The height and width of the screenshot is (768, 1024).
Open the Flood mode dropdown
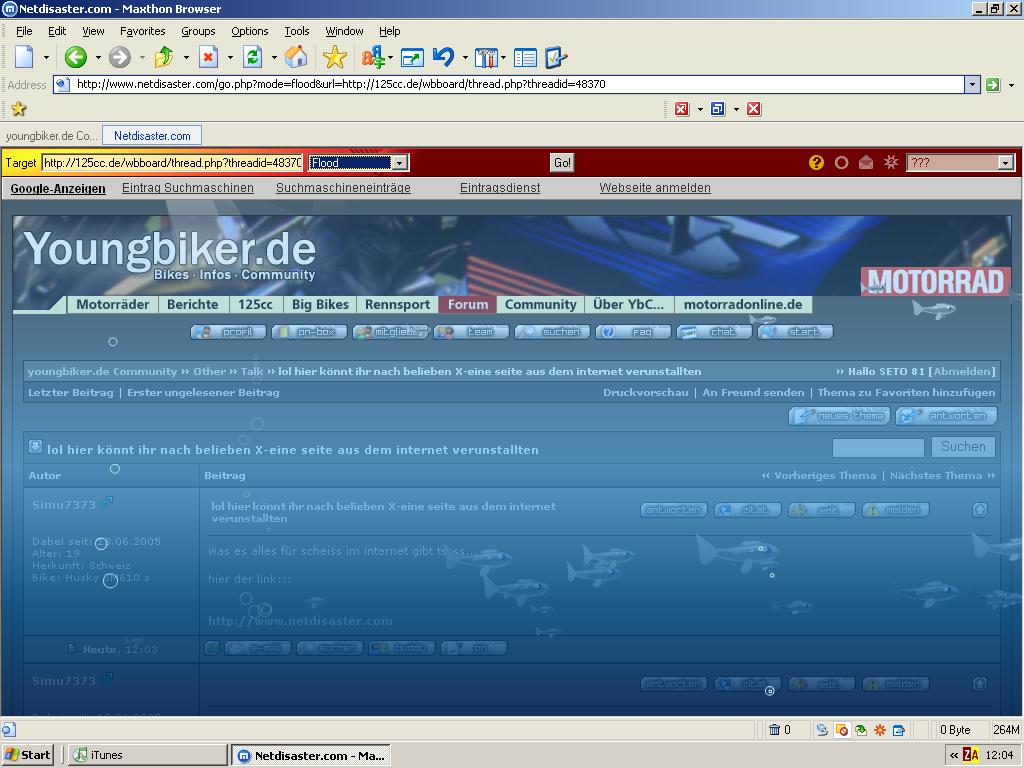[x=400, y=163]
